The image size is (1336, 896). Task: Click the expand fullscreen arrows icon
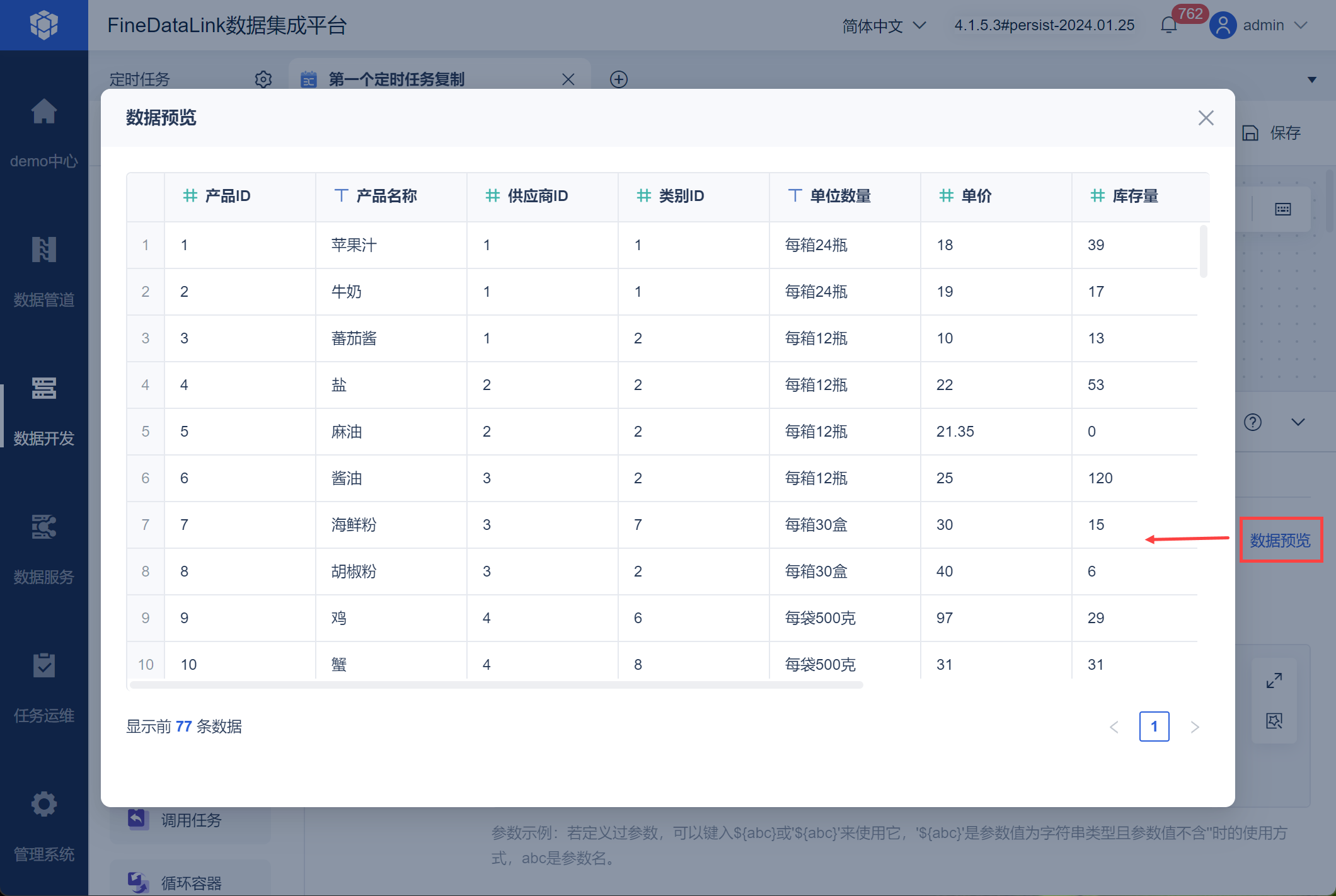tap(1274, 681)
